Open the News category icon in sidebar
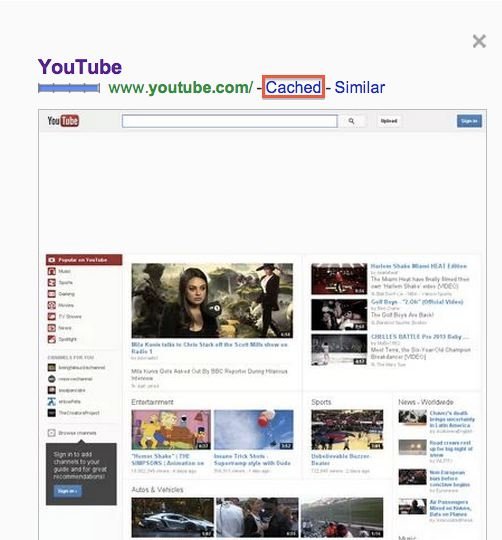Image resolution: width=502 pixels, height=540 pixels. 52,328
